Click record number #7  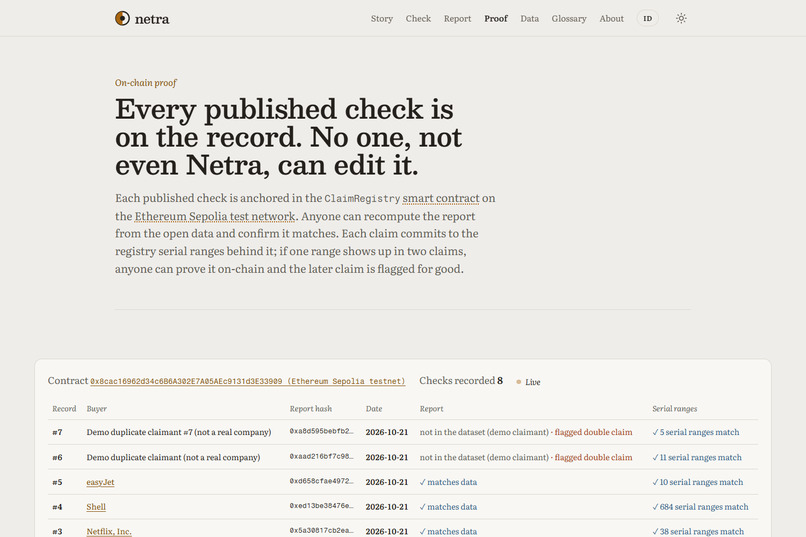[x=57, y=432]
